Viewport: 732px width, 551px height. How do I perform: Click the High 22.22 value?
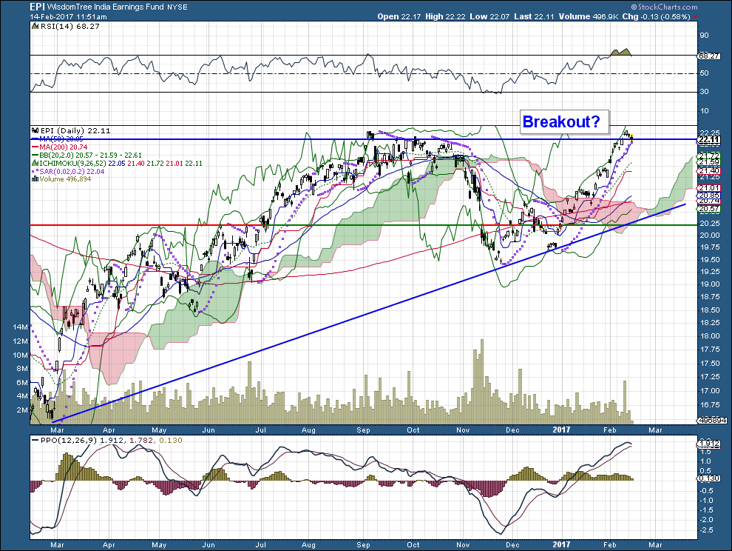445,16
